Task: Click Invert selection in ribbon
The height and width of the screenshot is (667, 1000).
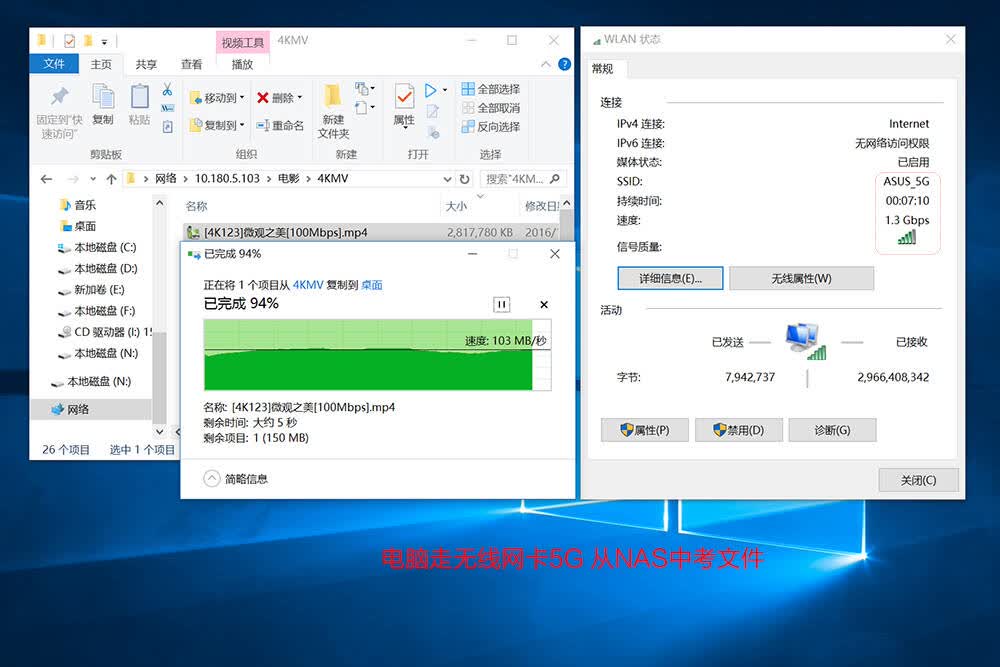Action: click(490, 127)
